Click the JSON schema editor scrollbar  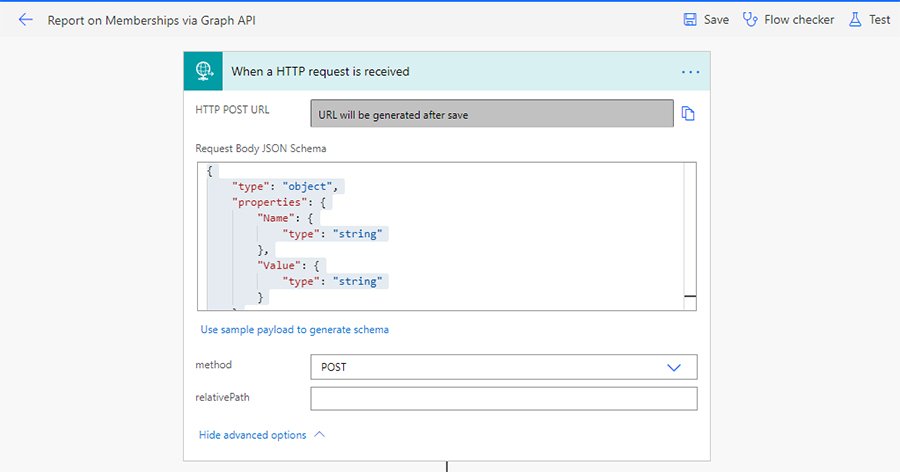click(690, 236)
